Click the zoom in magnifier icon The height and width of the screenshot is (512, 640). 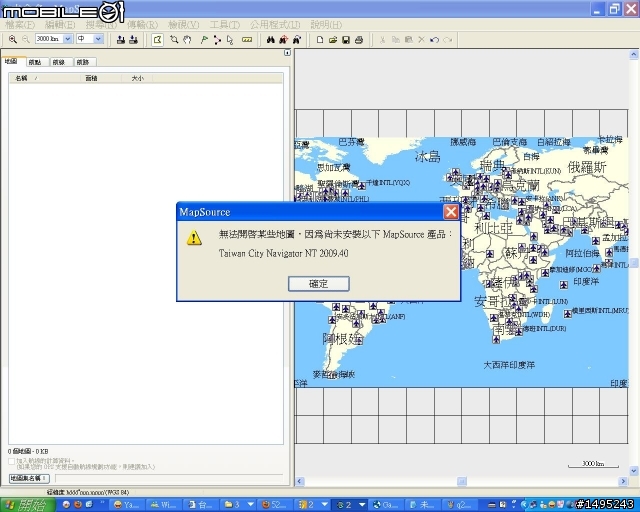(x=13, y=39)
